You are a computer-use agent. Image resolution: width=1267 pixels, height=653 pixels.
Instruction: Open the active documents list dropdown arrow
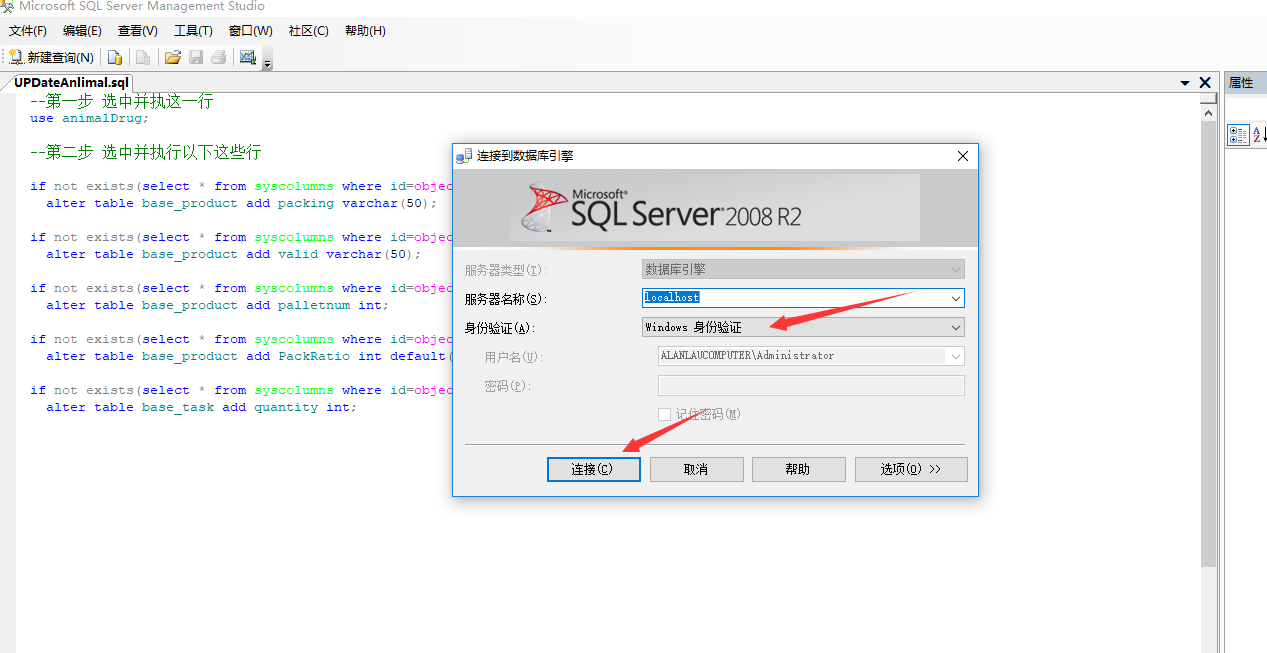pos(1185,83)
